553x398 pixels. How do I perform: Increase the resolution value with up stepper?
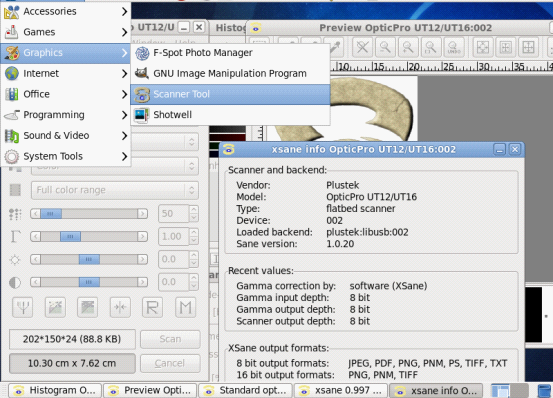(194, 209)
